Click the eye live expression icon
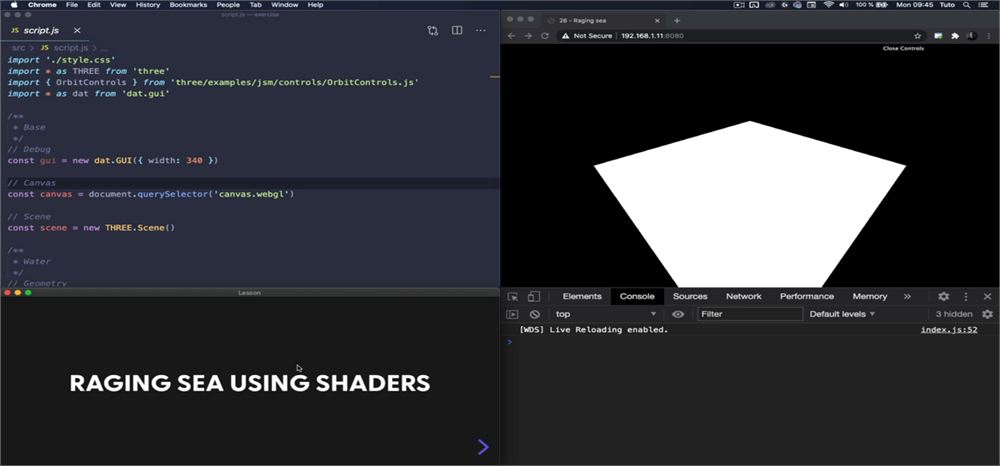The width and height of the screenshot is (1000, 466). pos(678,314)
